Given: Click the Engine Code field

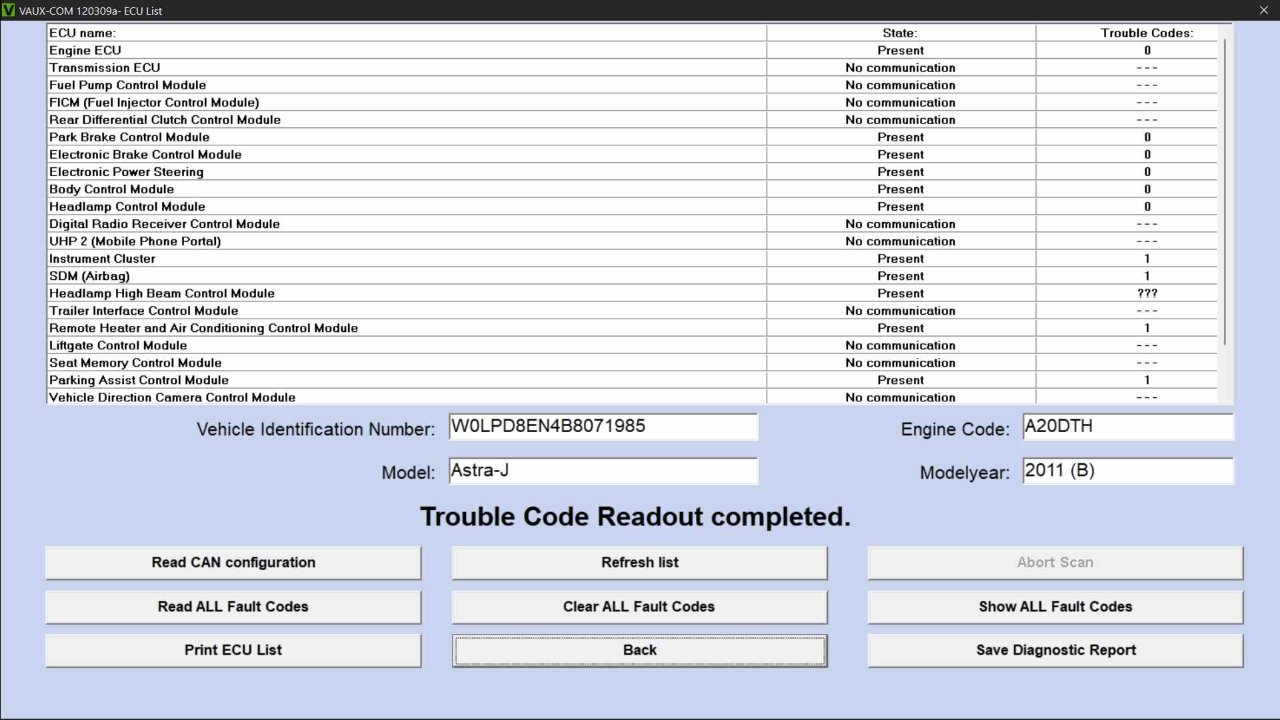Looking at the screenshot, I should click(1127, 427).
